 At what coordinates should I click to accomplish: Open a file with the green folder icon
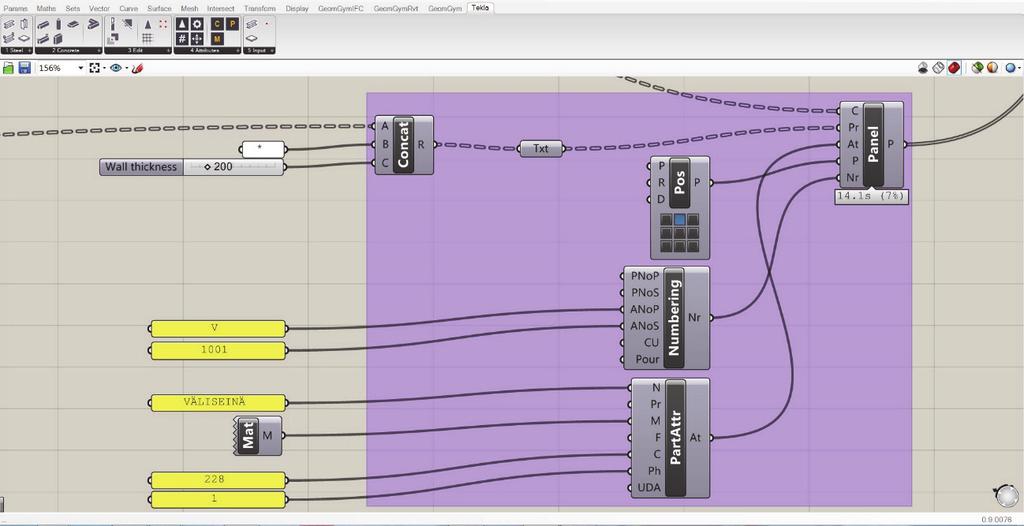[8, 68]
